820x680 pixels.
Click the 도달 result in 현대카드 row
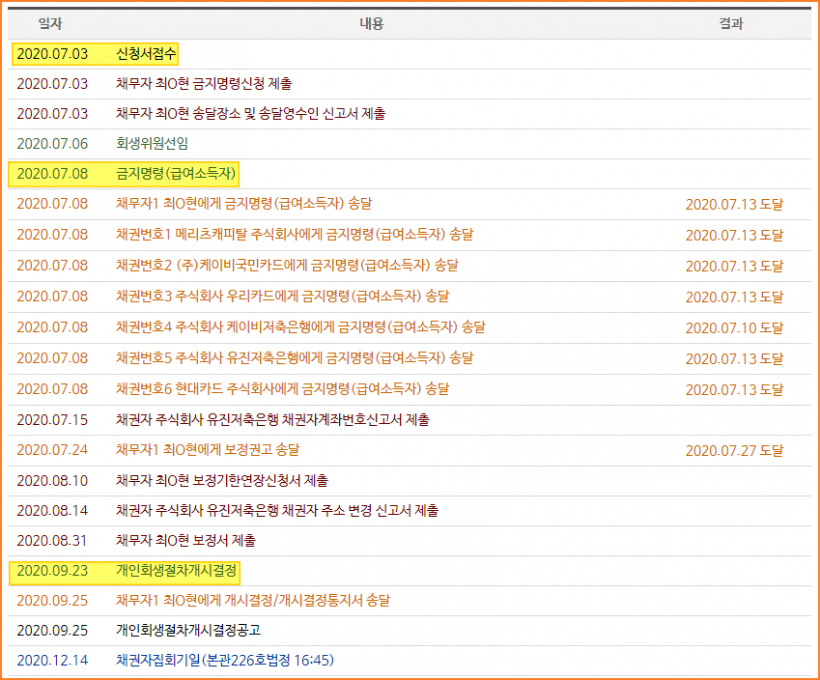734,390
